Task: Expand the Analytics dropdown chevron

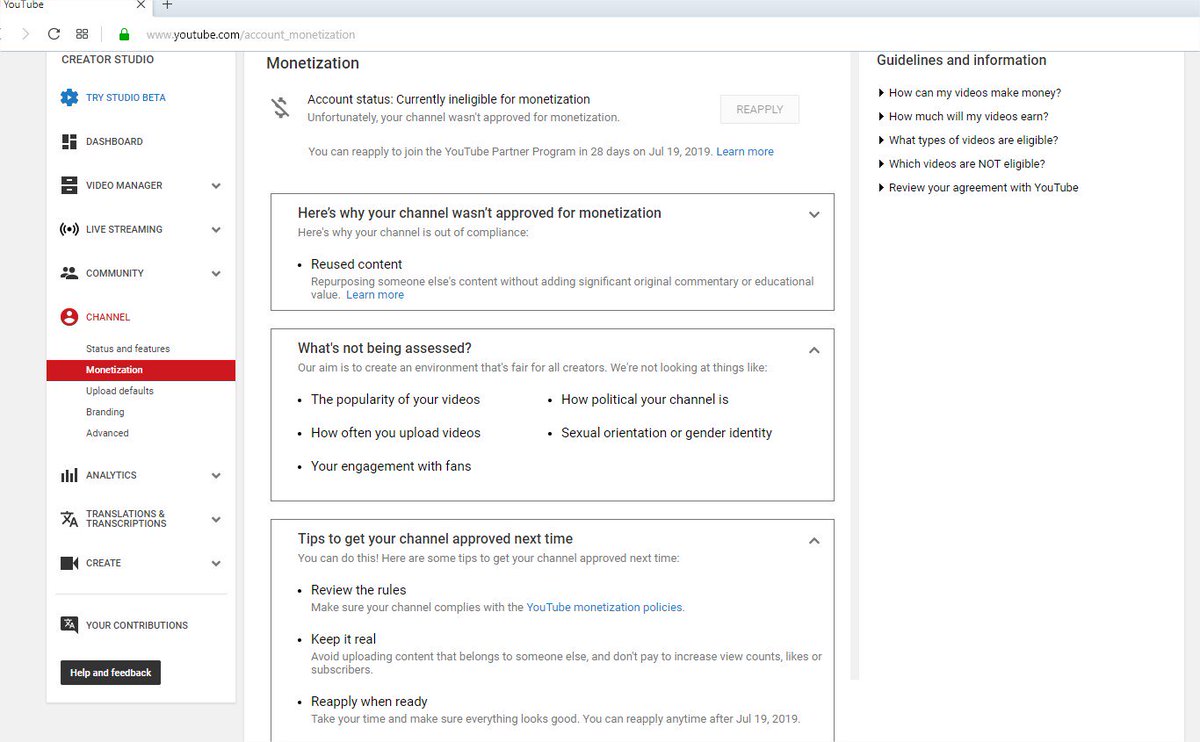Action: coord(216,476)
